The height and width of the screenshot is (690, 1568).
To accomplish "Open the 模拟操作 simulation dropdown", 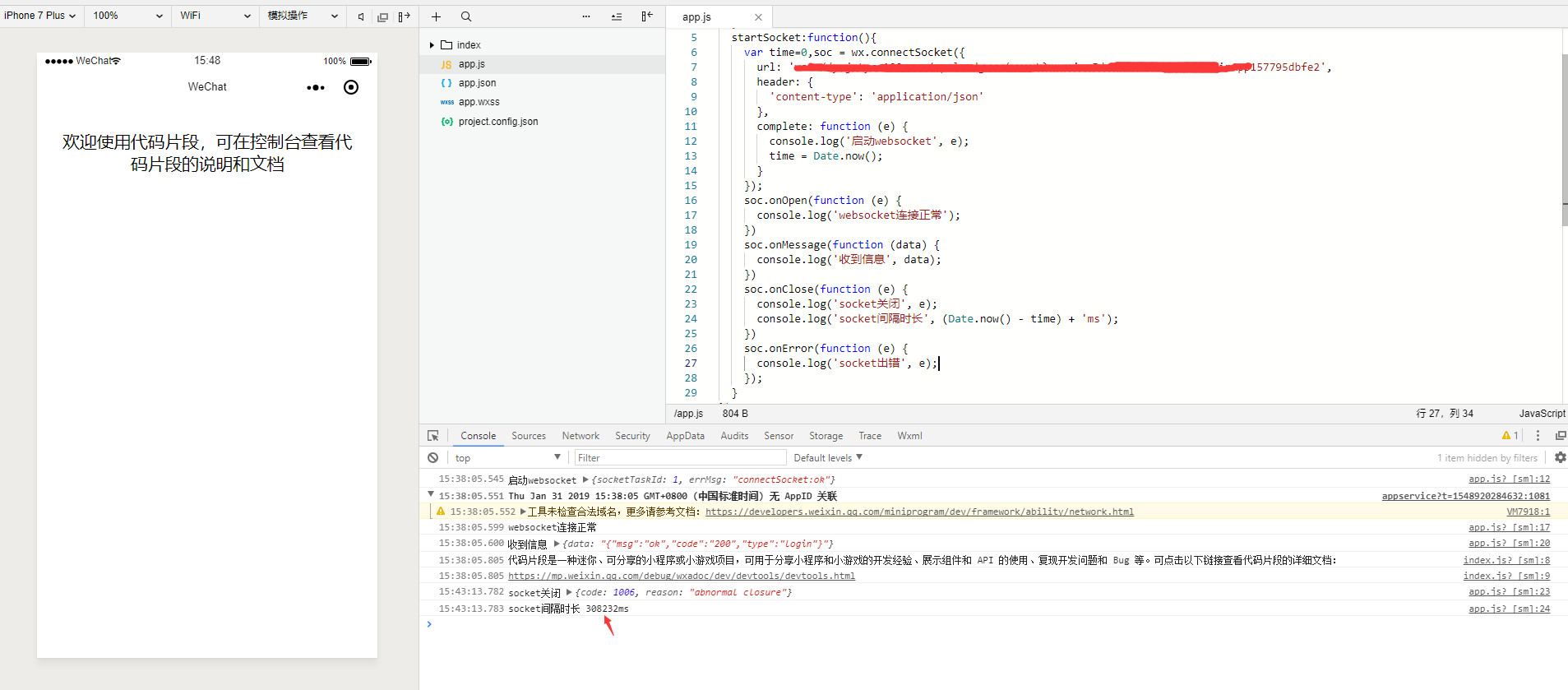I will (303, 16).
